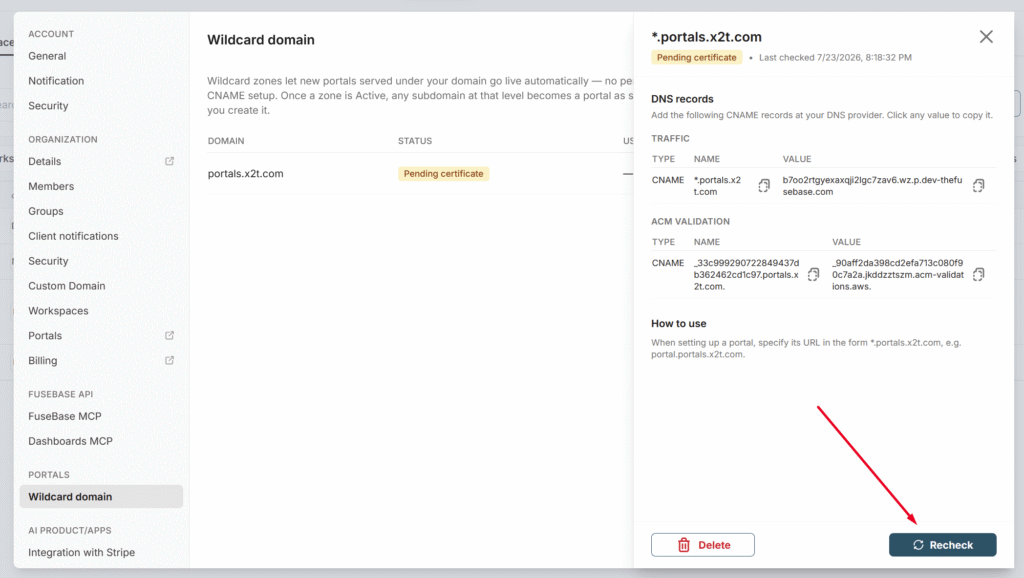Open the Billing menu item
1024x578 pixels.
[42, 361]
